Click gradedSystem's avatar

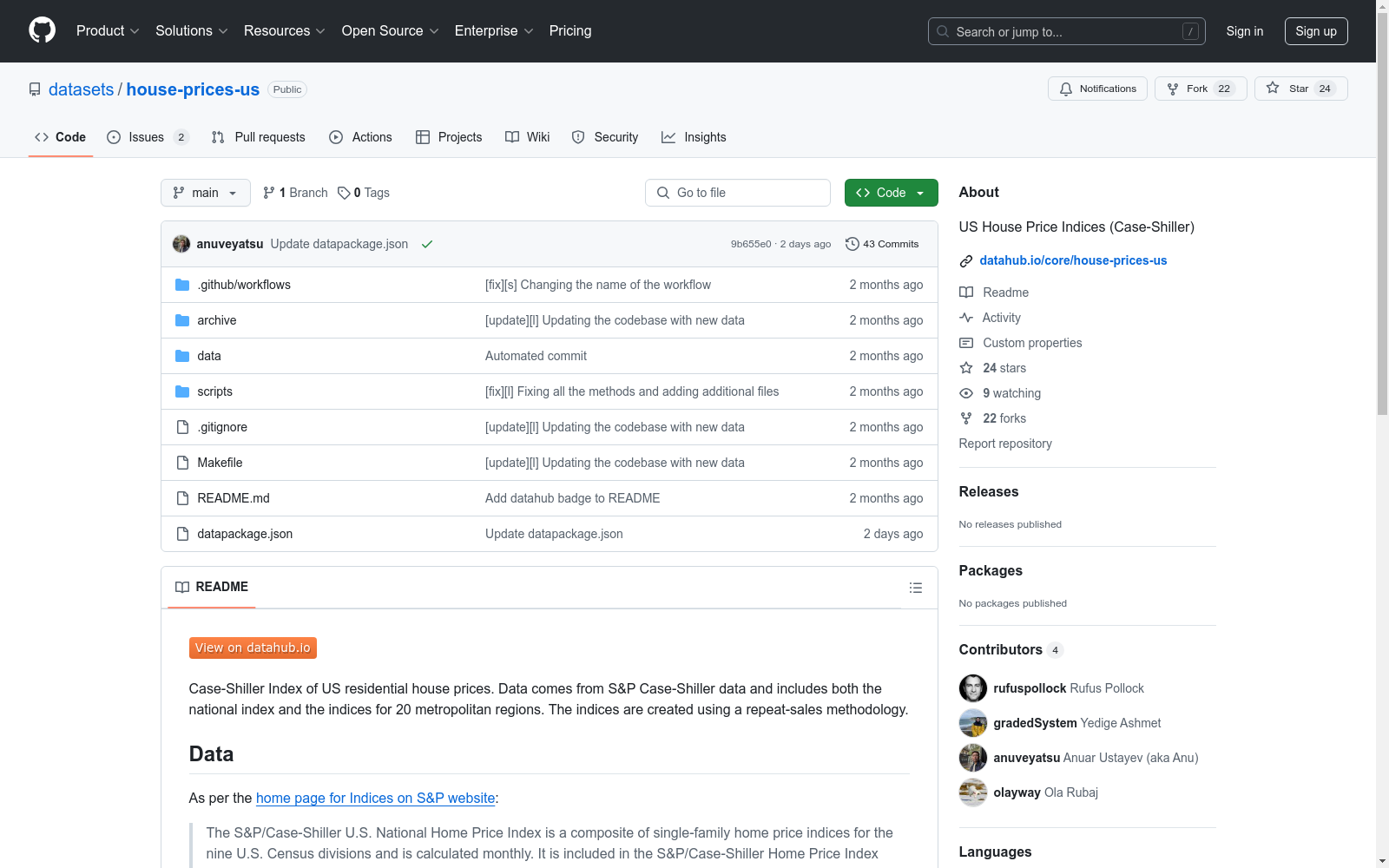coord(973,723)
